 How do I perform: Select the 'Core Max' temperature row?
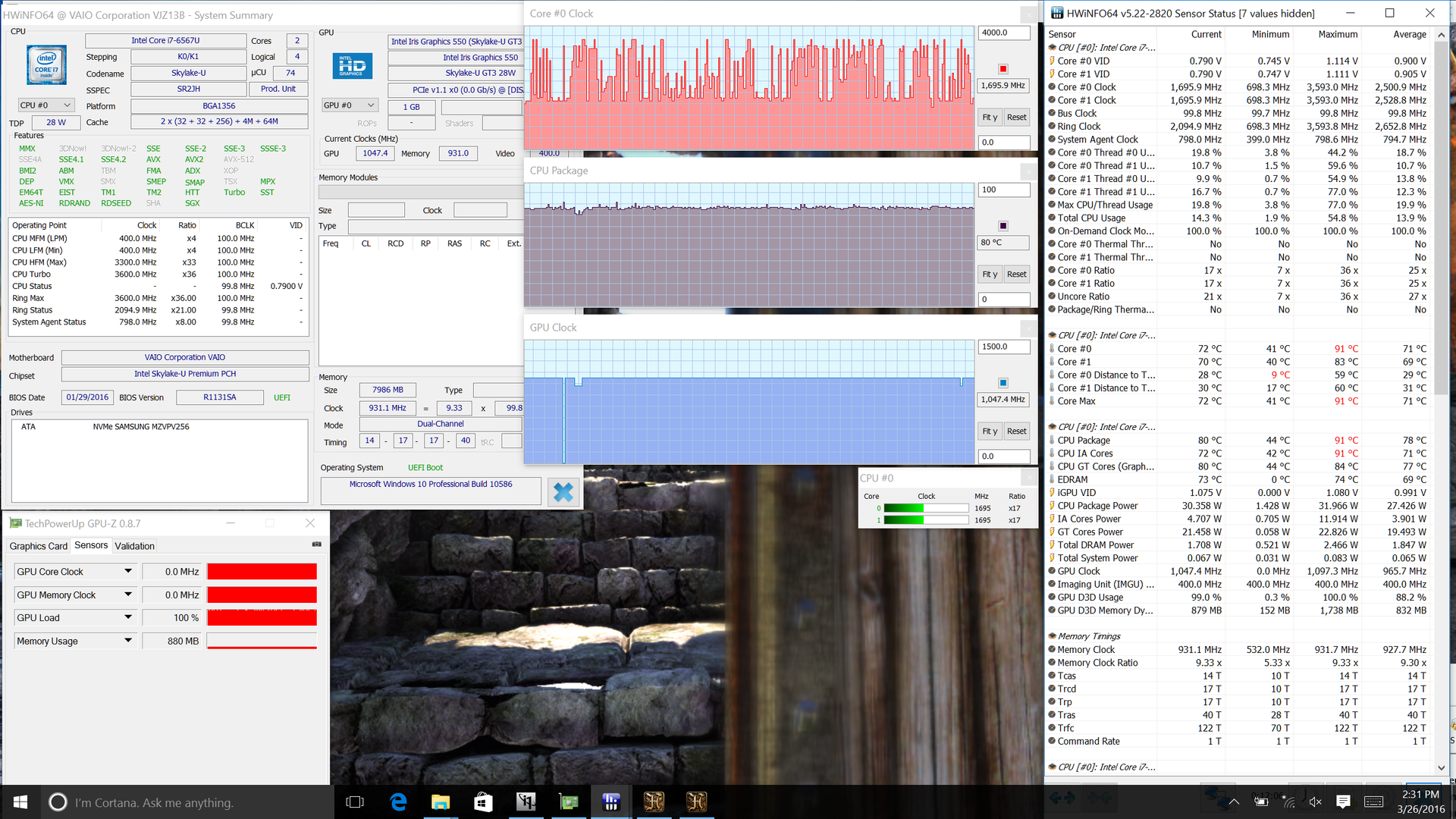1238,401
